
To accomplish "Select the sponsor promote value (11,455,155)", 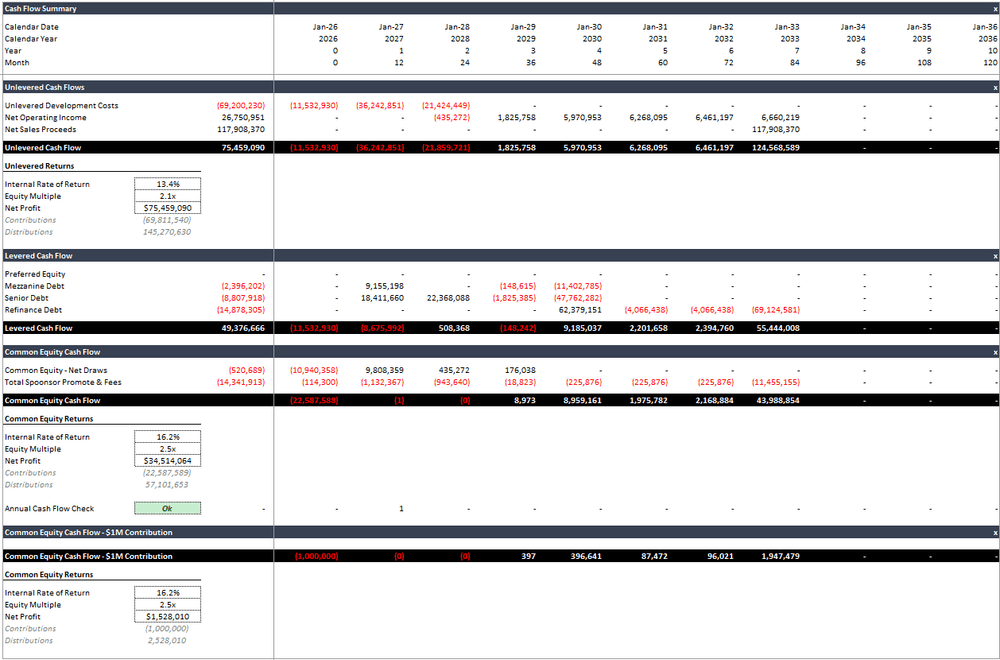I will click(776, 383).
